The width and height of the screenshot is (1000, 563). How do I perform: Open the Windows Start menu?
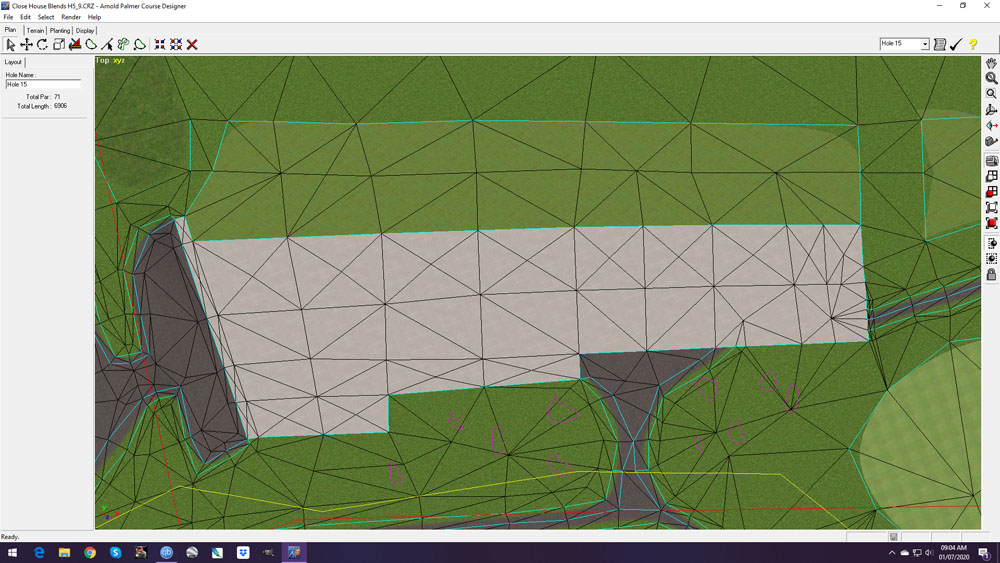(x=13, y=552)
